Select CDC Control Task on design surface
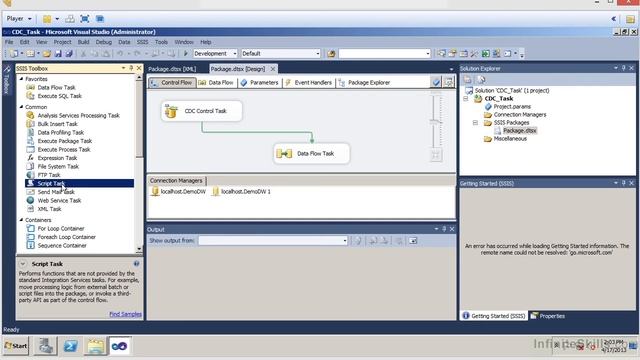 [202, 111]
